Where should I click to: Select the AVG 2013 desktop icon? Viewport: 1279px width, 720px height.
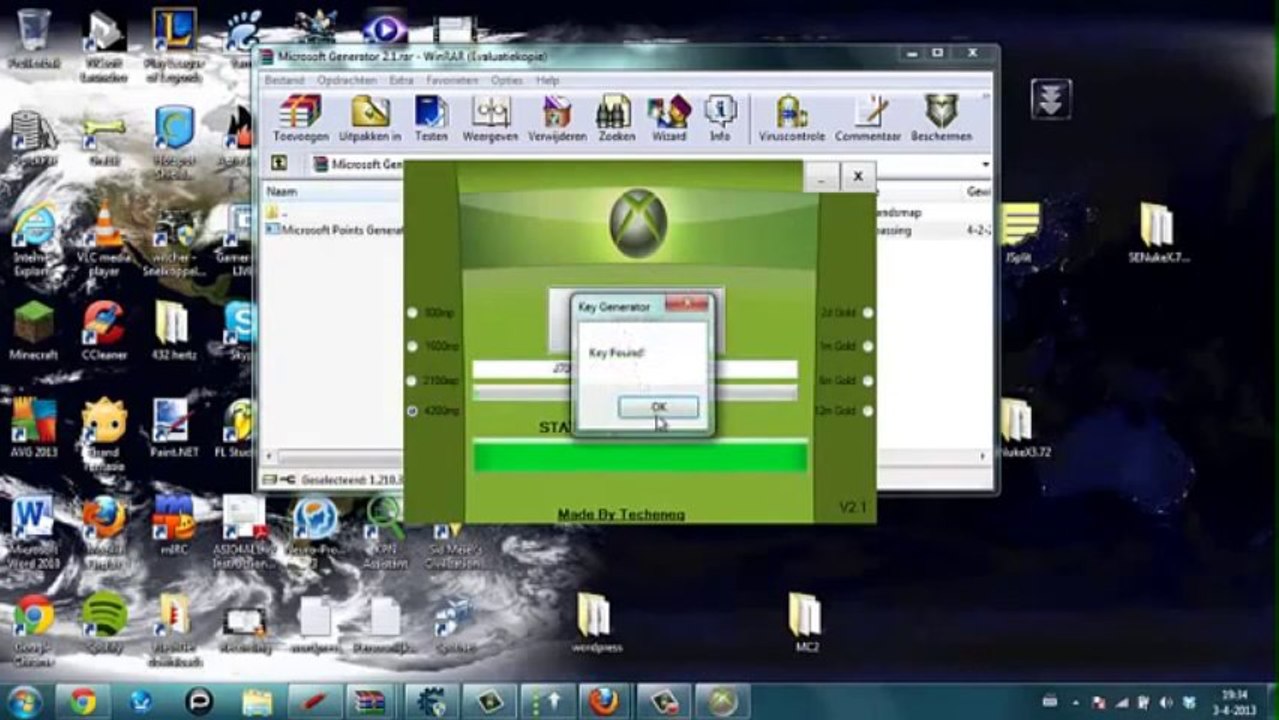[x=34, y=427]
